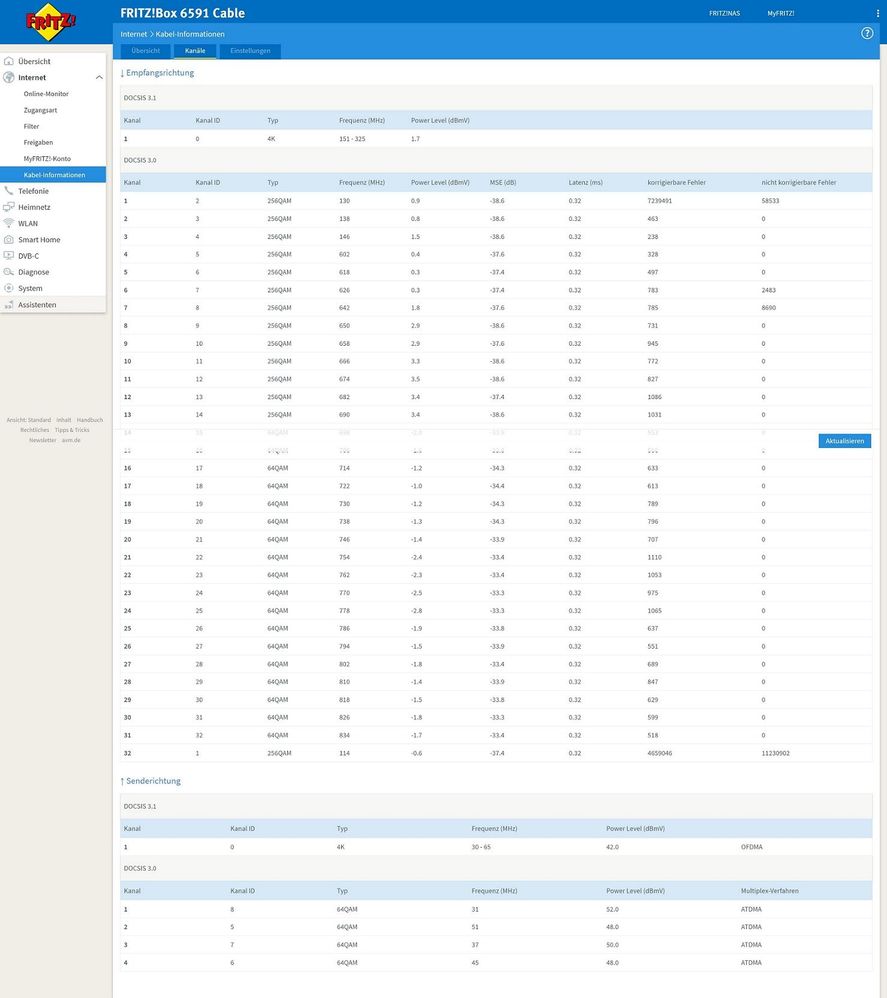Viewport: 887px width, 998px height.
Task: Click the upstream frequency 30 - 65
Action: (481, 847)
